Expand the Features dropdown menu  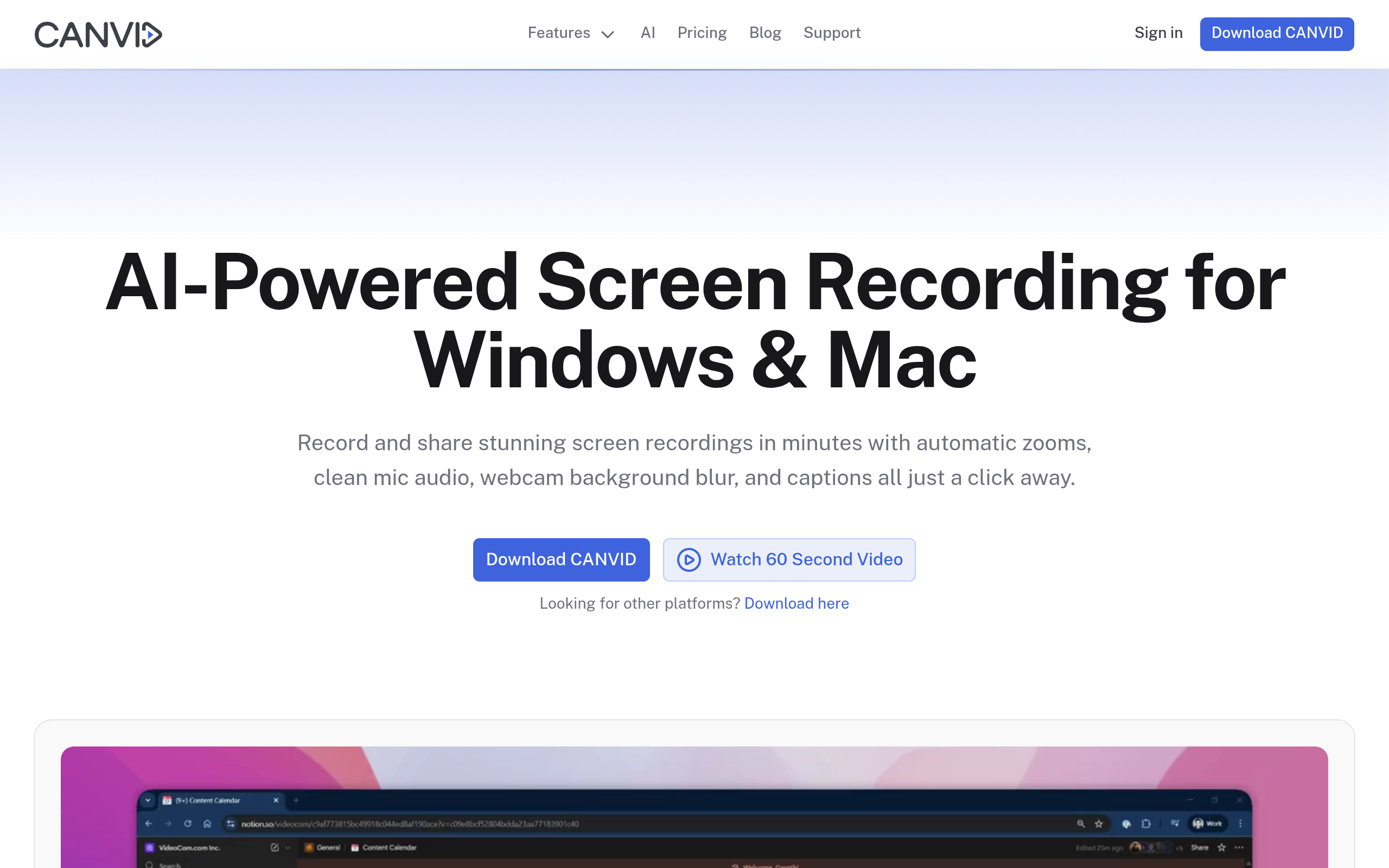click(571, 33)
